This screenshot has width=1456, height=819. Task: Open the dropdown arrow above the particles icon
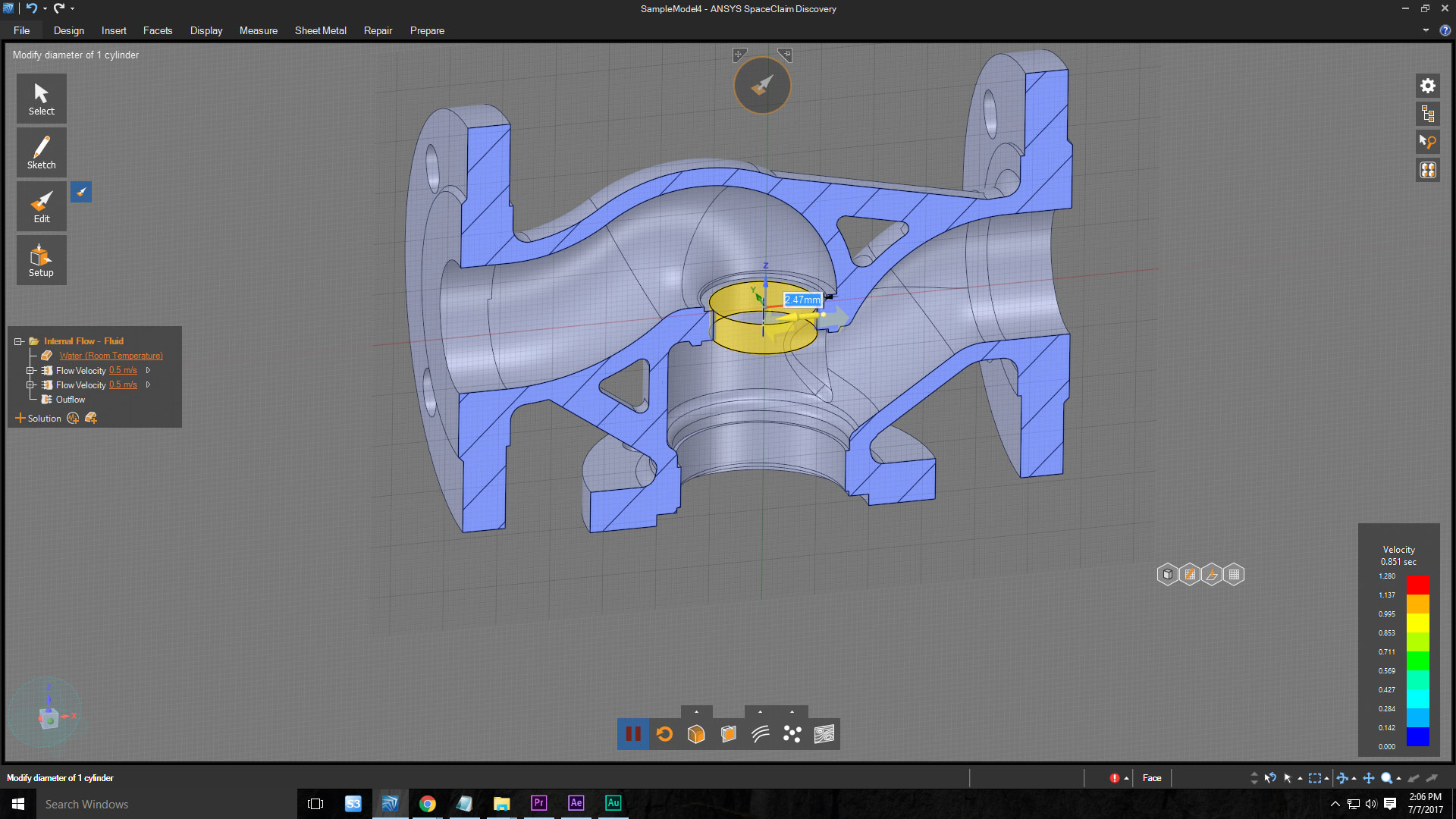pyautogui.click(x=792, y=711)
